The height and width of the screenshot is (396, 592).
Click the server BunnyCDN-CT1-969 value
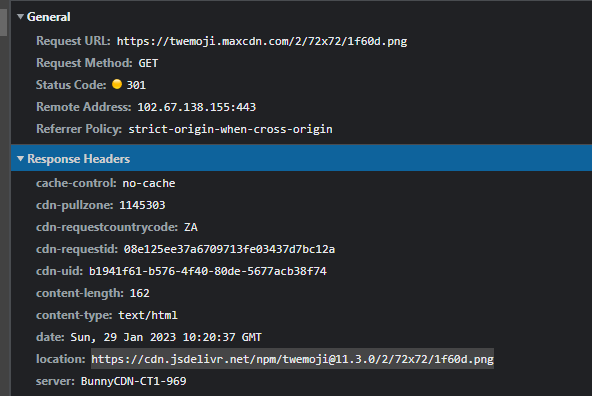pos(134,381)
